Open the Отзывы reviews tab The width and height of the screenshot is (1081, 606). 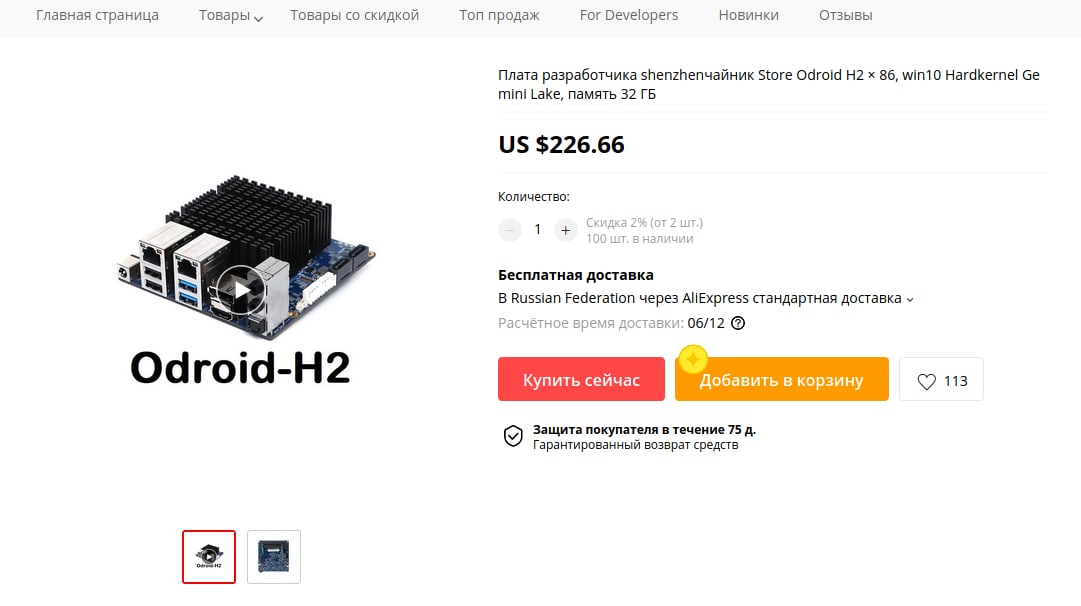click(845, 15)
